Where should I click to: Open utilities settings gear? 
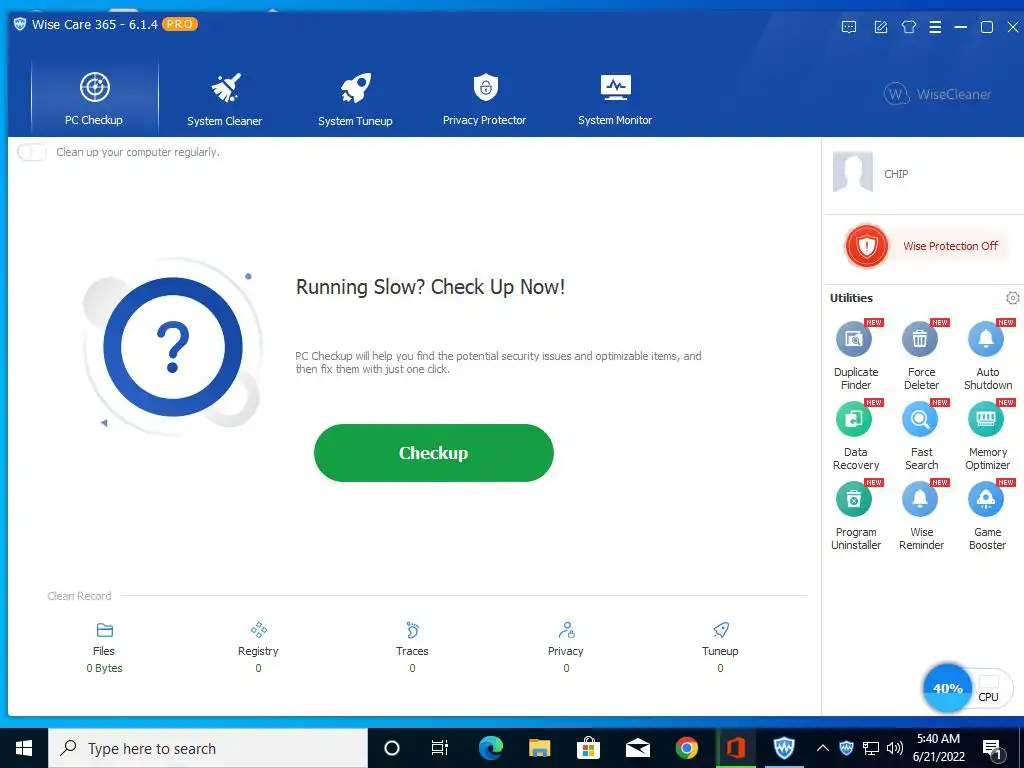1012,298
